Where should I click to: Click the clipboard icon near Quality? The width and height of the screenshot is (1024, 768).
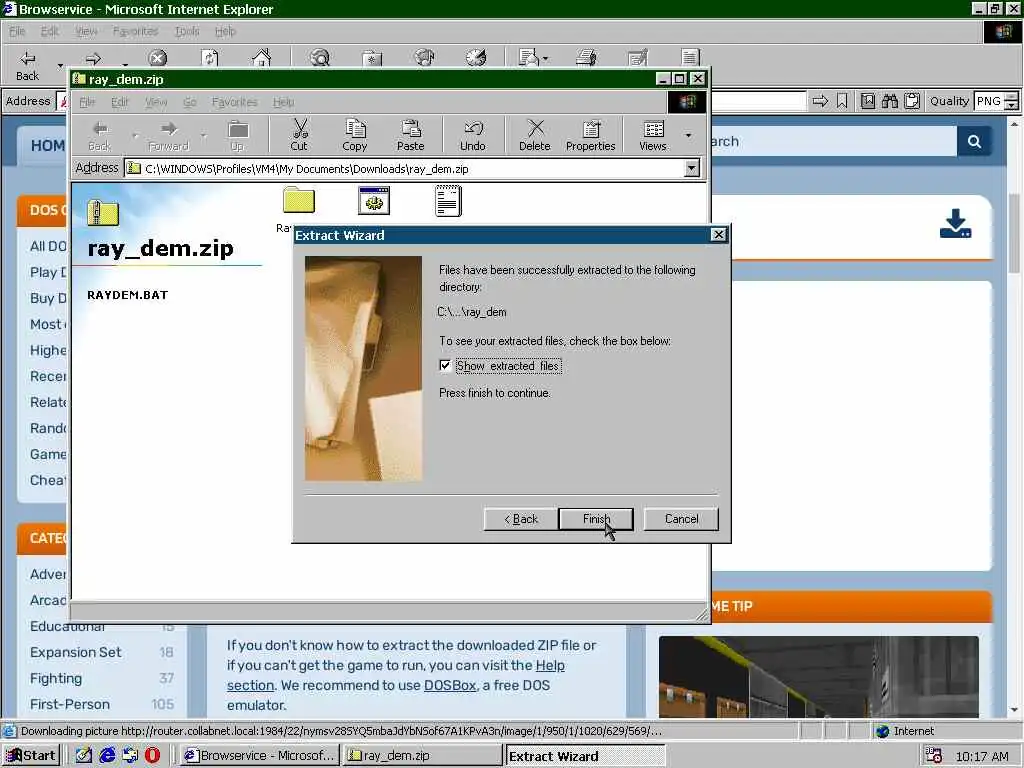[912, 101]
